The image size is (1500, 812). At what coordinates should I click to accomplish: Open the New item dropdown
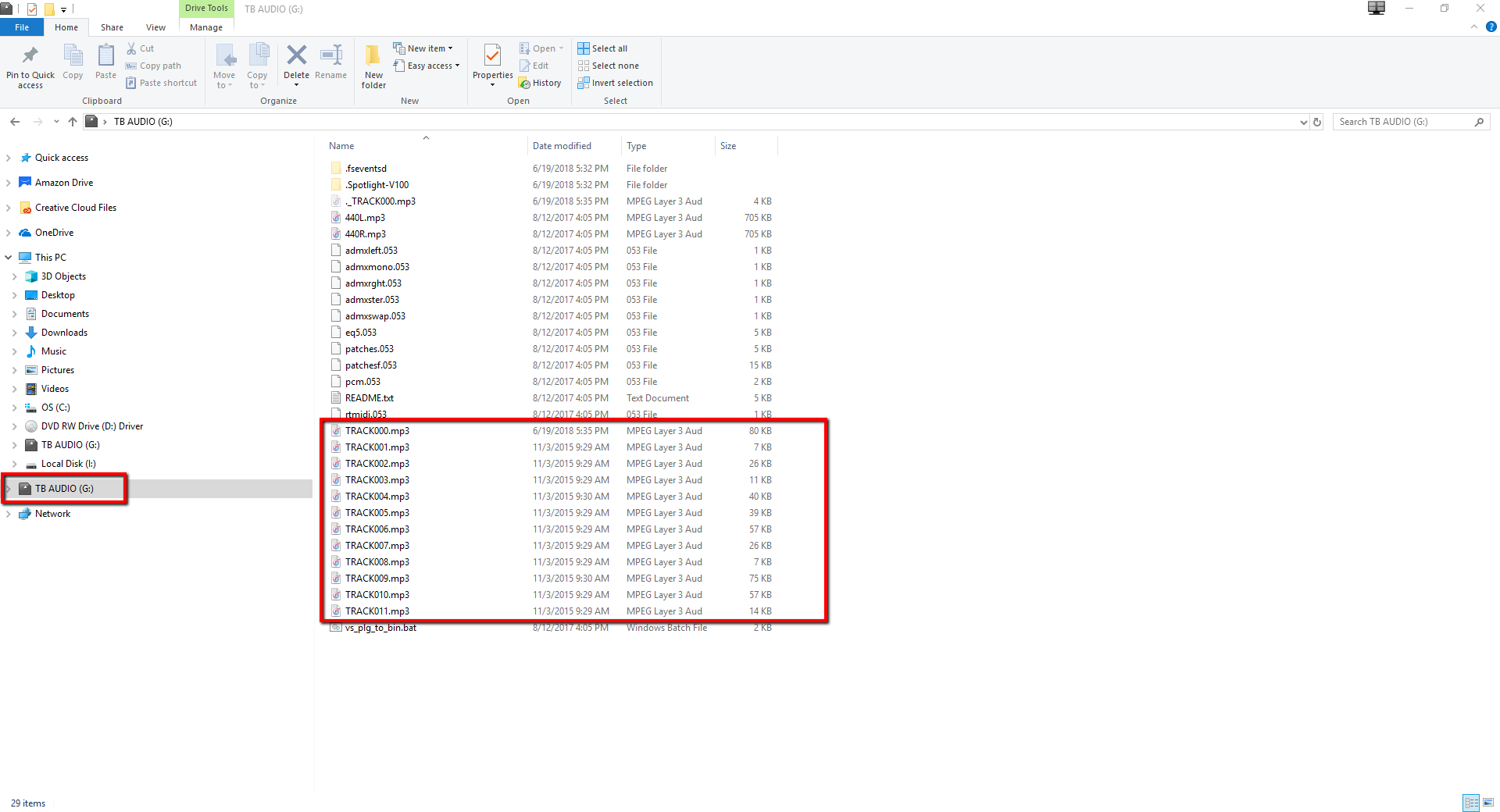coord(424,48)
